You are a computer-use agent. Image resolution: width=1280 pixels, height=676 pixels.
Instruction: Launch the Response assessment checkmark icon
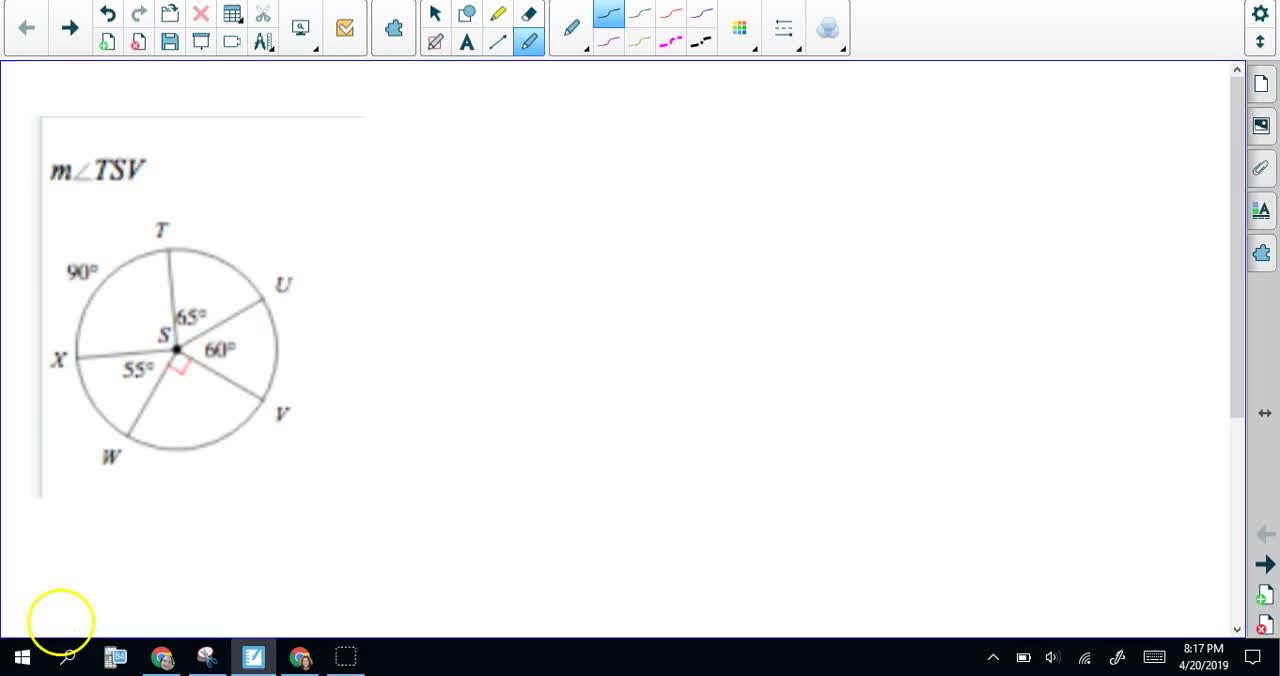[x=345, y=28]
